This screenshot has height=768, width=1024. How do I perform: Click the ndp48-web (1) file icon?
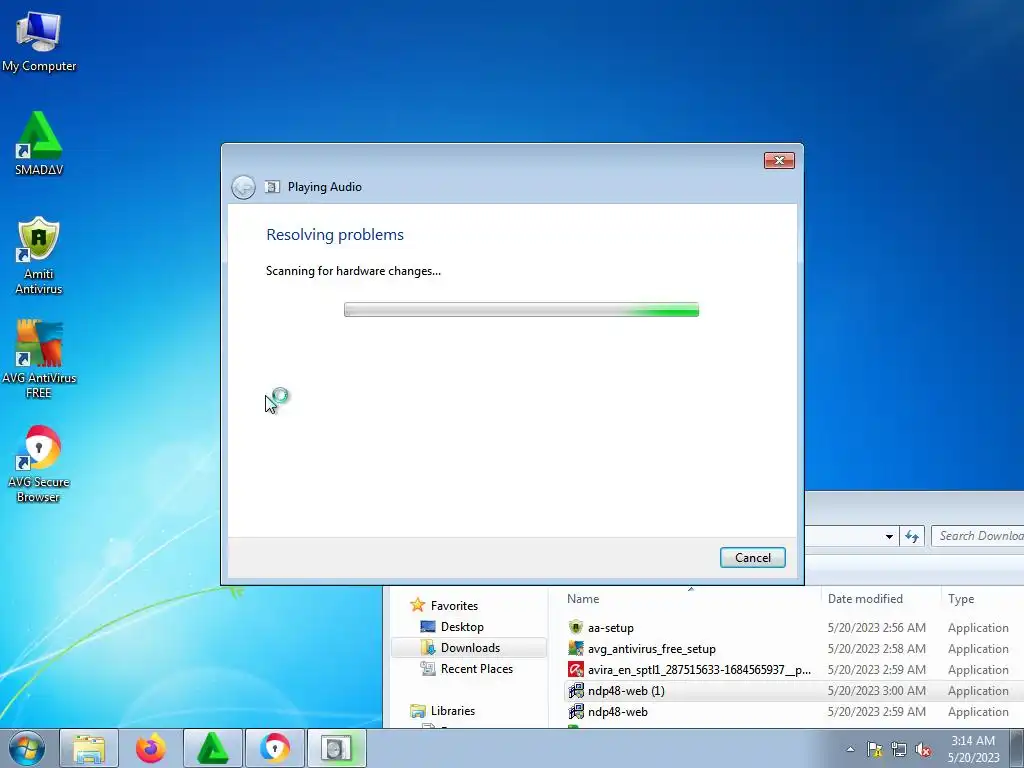[575, 690]
